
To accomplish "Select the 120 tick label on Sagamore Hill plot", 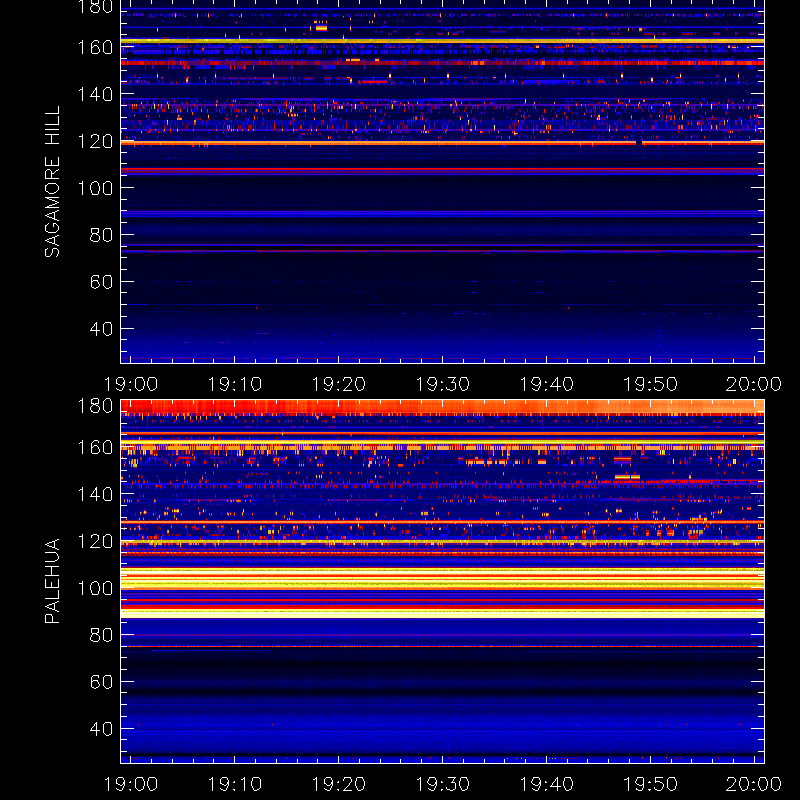I will [95, 141].
